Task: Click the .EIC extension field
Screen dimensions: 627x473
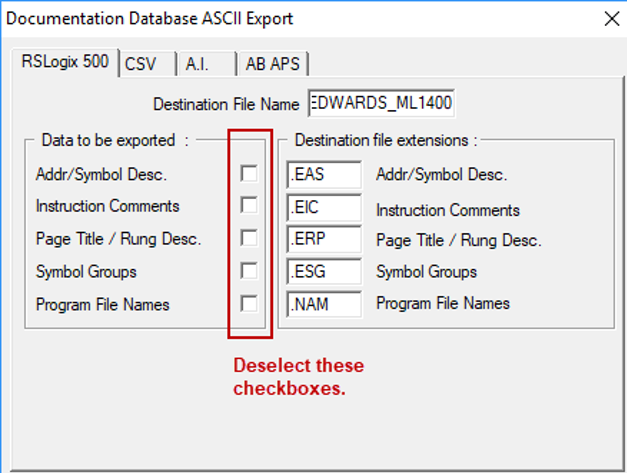Action: (x=324, y=208)
